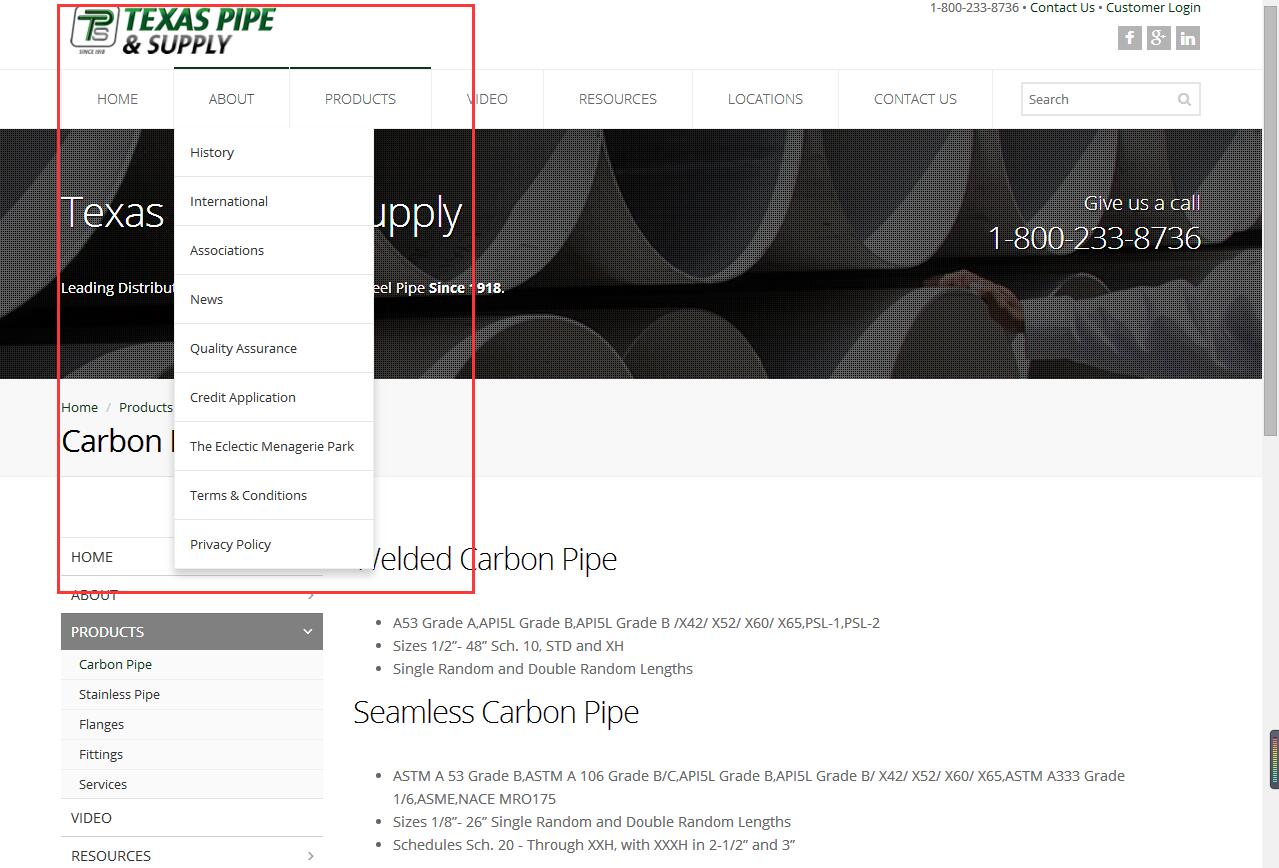Click the page's vertical scrollbar thumb
The height and width of the screenshot is (868, 1279).
tap(1270, 220)
